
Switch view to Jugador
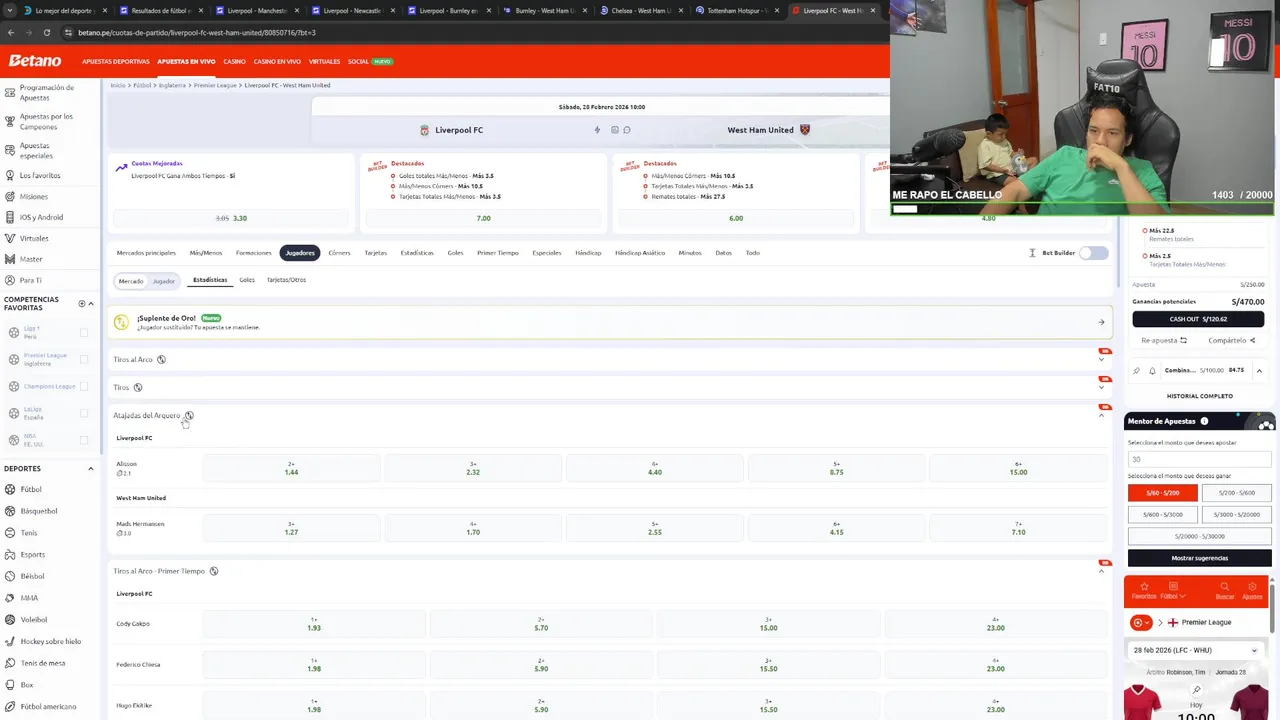coord(163,281)
